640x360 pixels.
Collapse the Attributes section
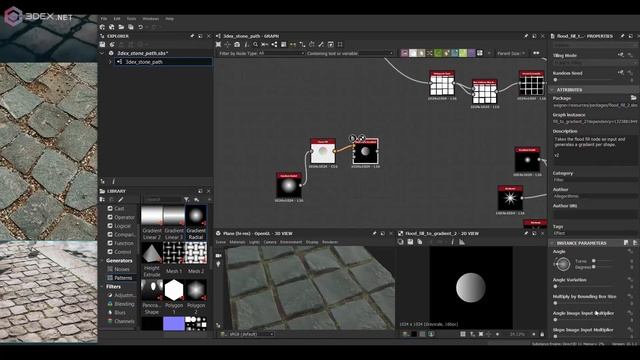pos(552,90)
